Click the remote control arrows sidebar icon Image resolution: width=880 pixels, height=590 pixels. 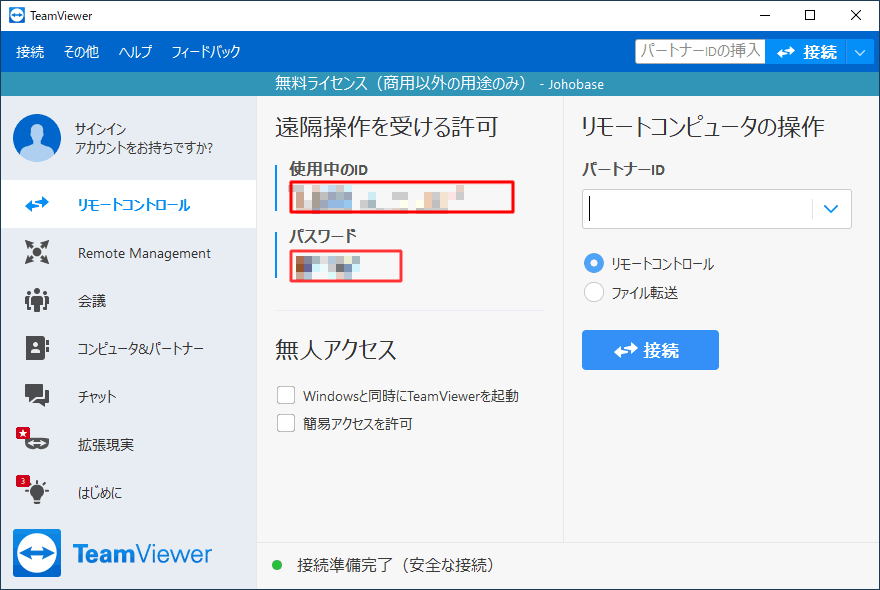point(37,204)
